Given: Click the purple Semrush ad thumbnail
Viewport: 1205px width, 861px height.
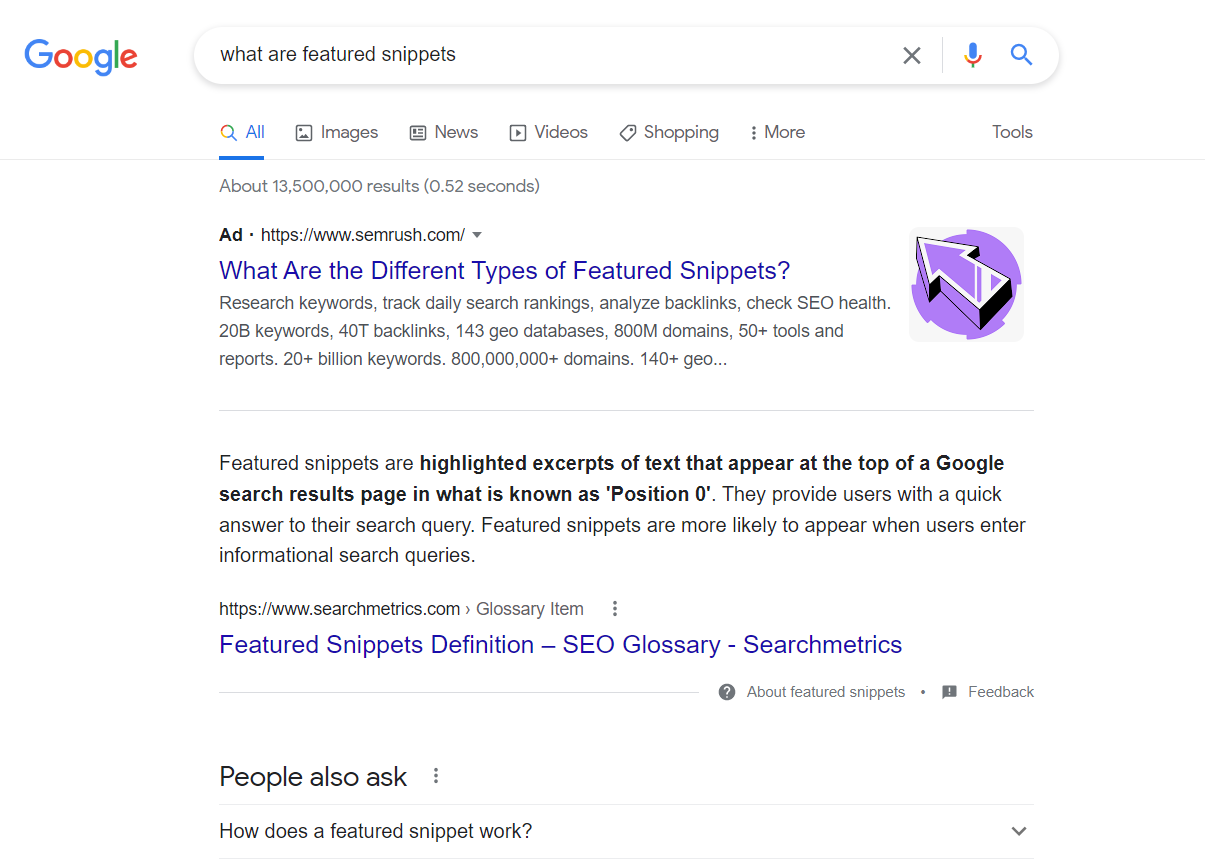Looking at the screenshot, I should point(966,285).
